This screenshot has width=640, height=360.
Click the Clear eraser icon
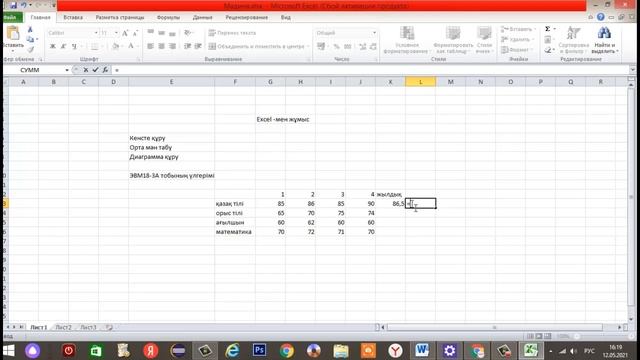548,50
